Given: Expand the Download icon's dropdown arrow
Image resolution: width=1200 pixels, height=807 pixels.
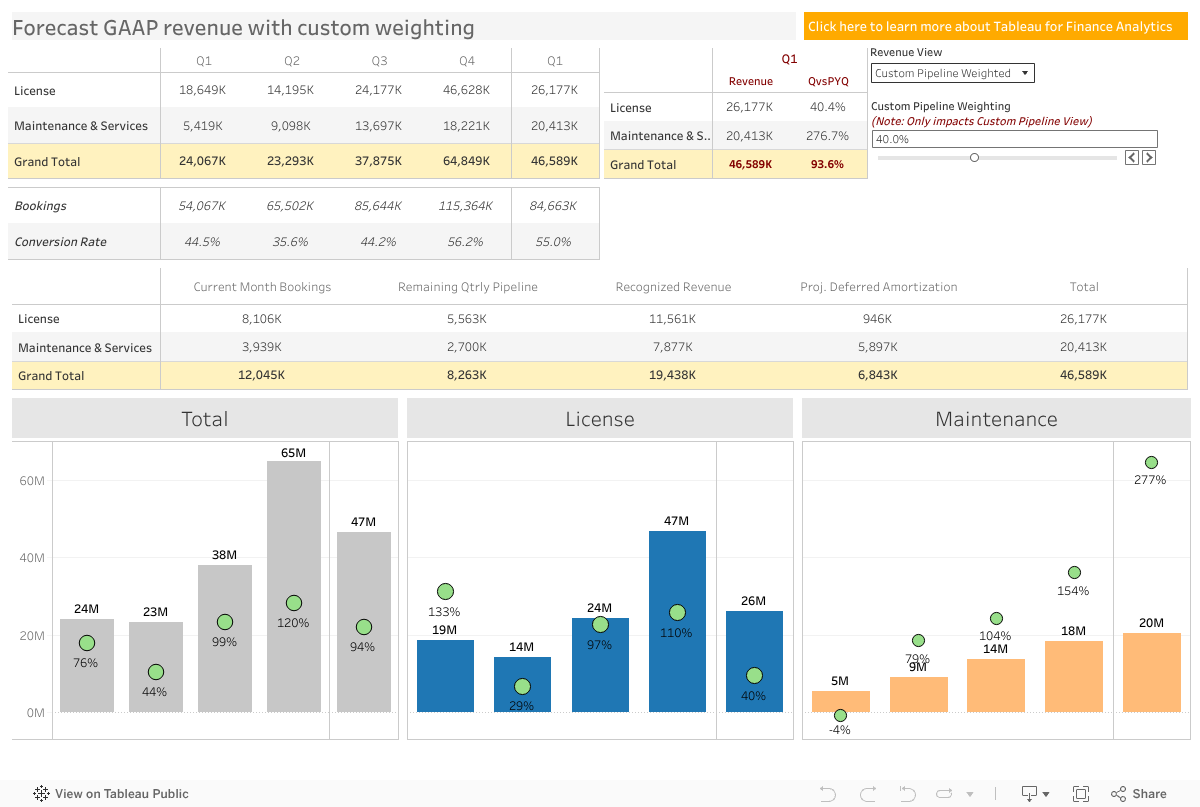Looking at the screenshot, I should point(1047,793).
